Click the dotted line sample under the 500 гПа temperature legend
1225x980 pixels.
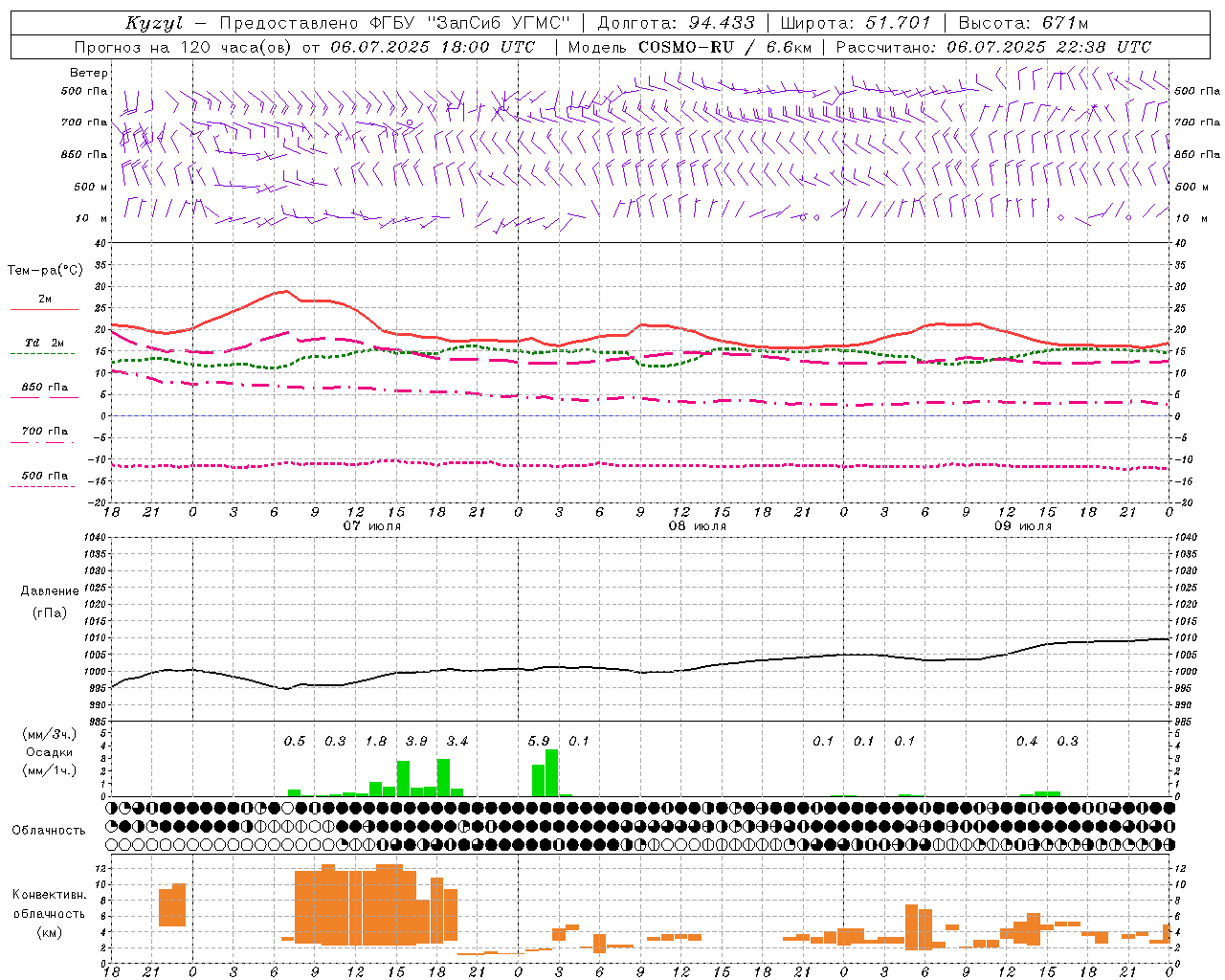(43, 486)
